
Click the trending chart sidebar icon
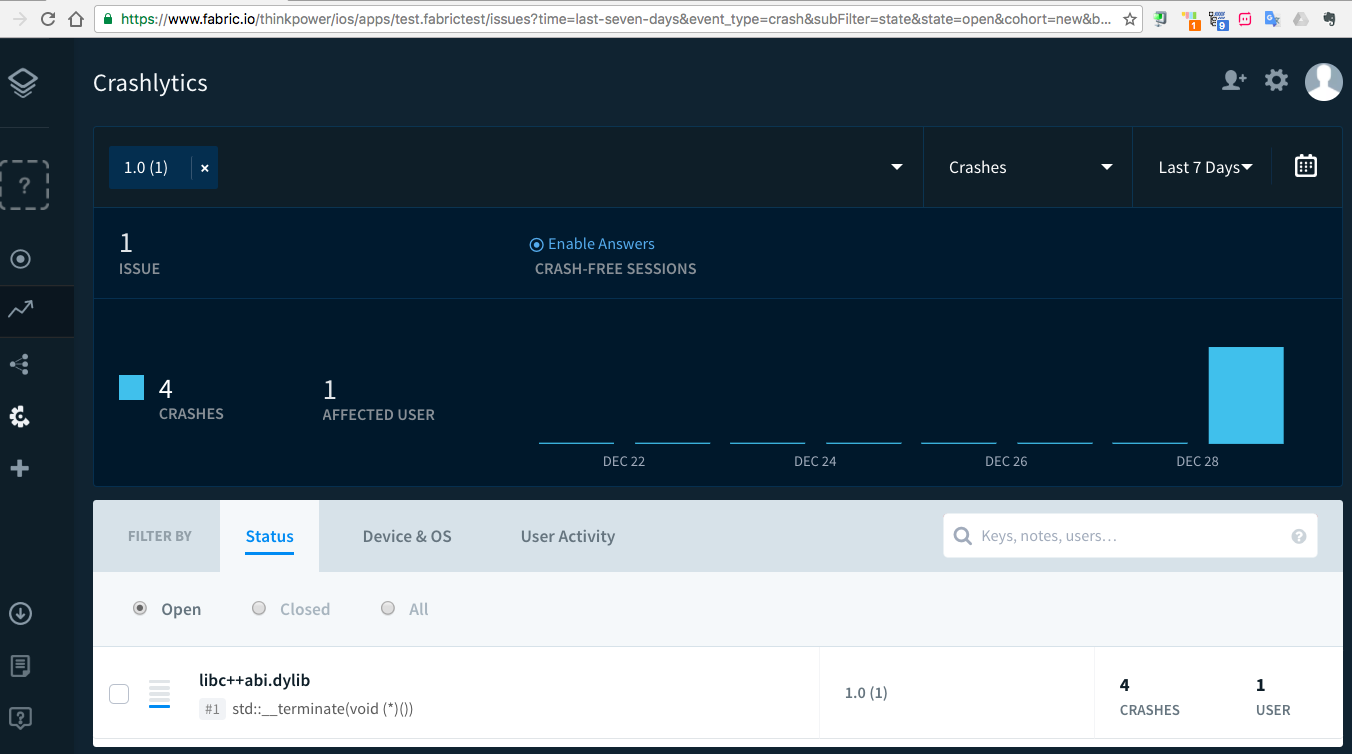pyautogui.click(x=21, y=310)
